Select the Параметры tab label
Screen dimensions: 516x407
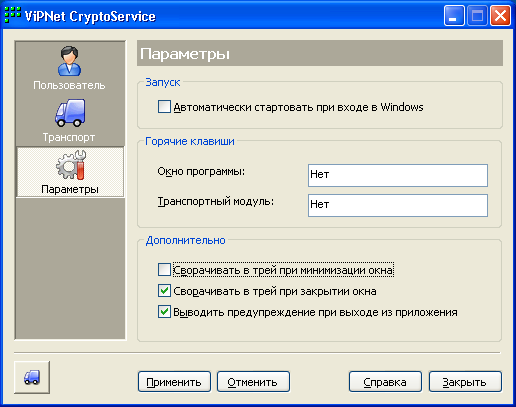[x=70, y=189]
